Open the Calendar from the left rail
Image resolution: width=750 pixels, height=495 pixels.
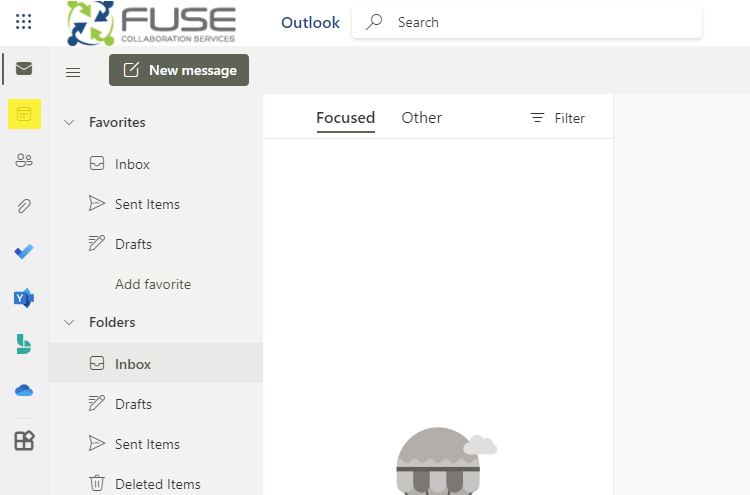(x=24, y=115)
